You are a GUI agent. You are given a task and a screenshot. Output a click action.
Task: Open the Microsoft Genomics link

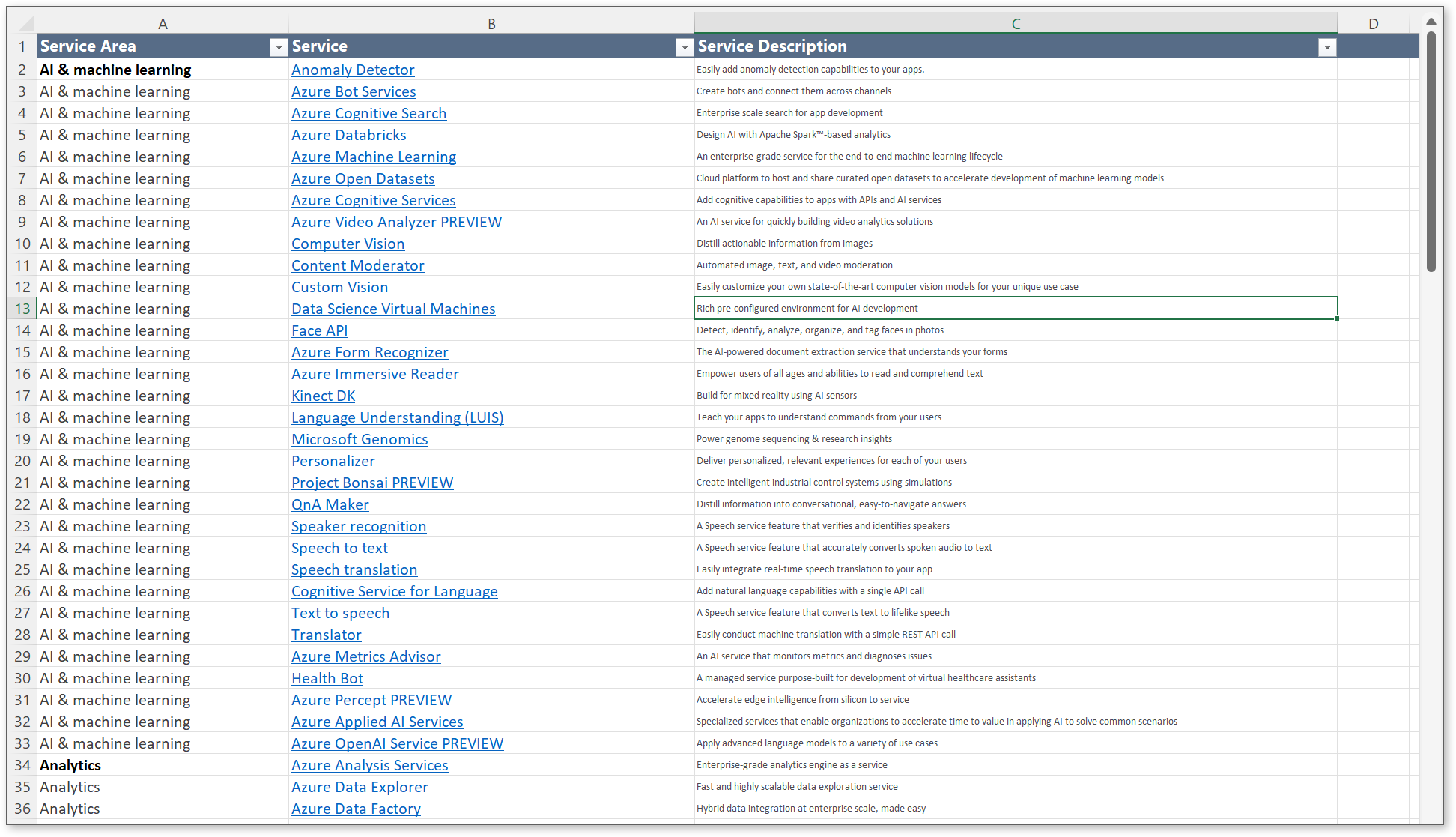pos(360,439)
